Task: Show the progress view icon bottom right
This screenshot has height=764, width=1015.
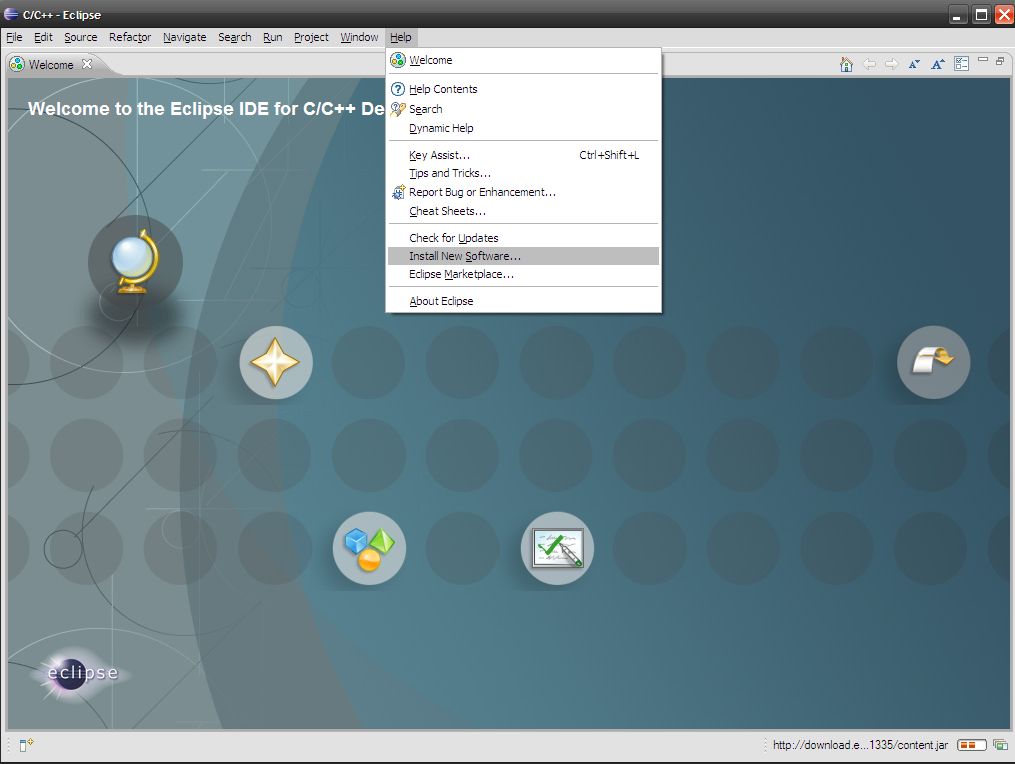Action: 1000,745
